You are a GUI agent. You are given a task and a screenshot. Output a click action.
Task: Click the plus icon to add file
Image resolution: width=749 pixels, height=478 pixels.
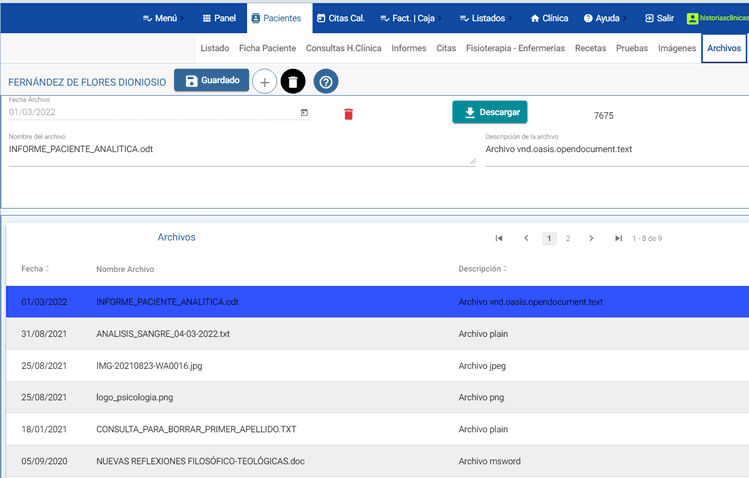coord(264,82)
